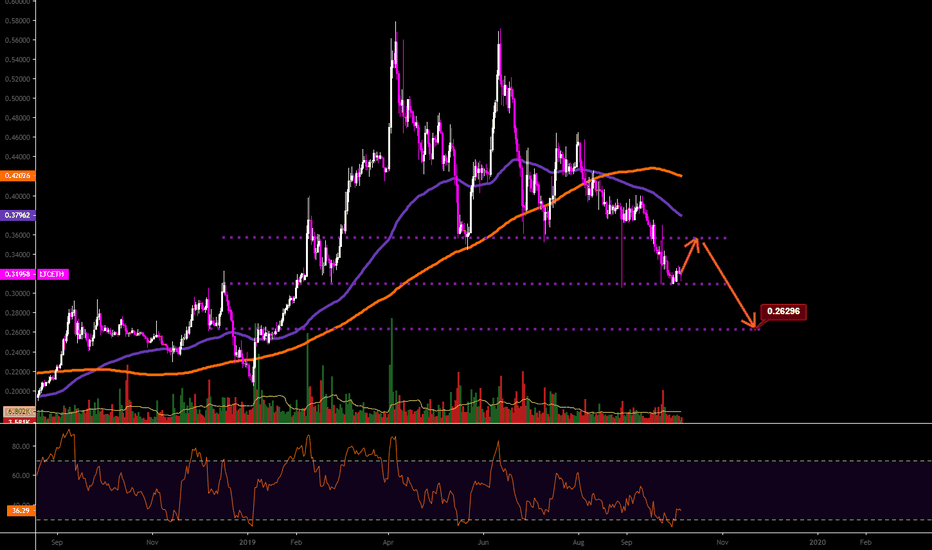Click the Sep label right after Aug
Viewport: 932px width, 550px height.
tap(626, 542)
